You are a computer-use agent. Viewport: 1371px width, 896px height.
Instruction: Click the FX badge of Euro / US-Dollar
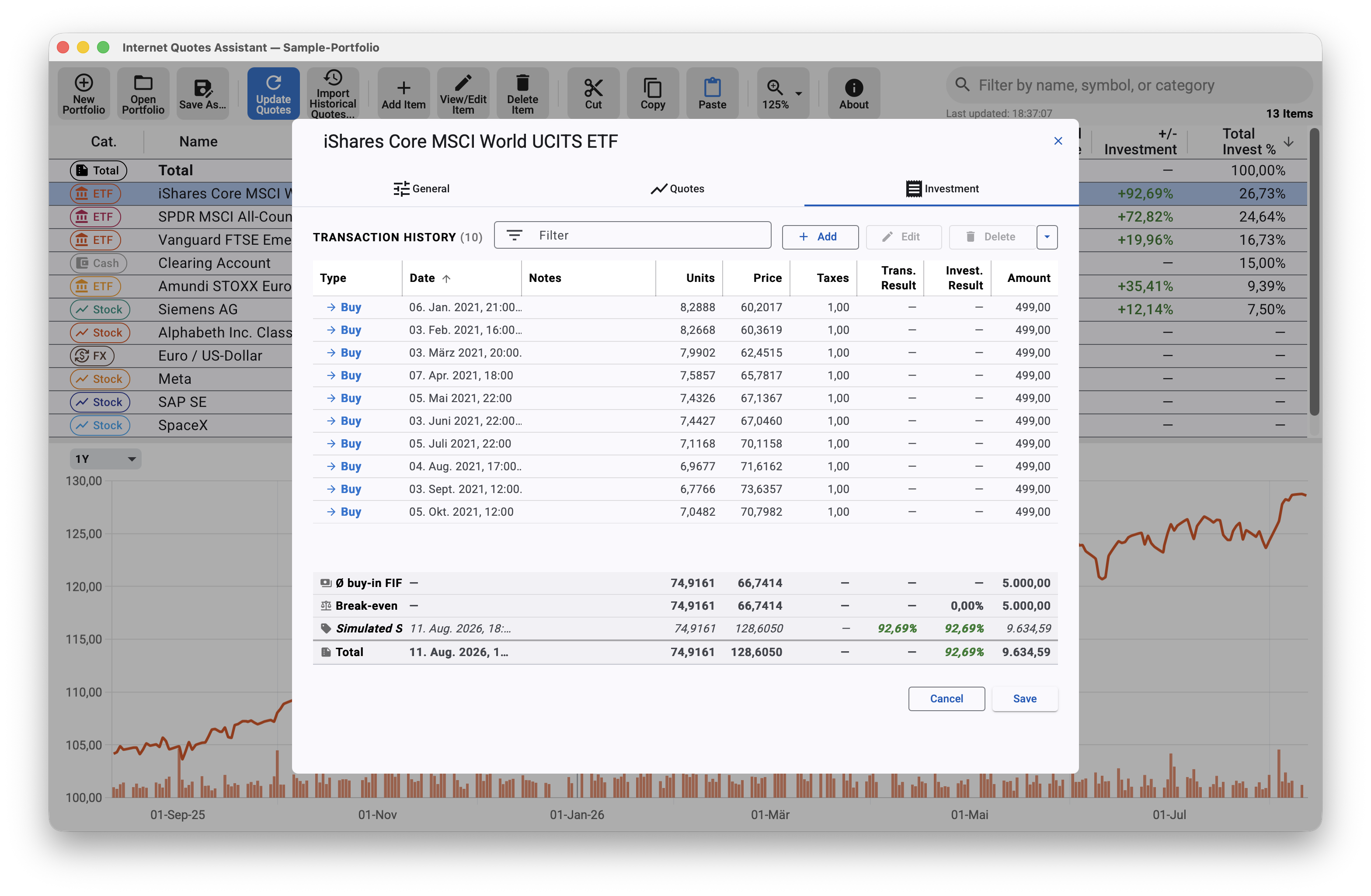pos(92,356)
